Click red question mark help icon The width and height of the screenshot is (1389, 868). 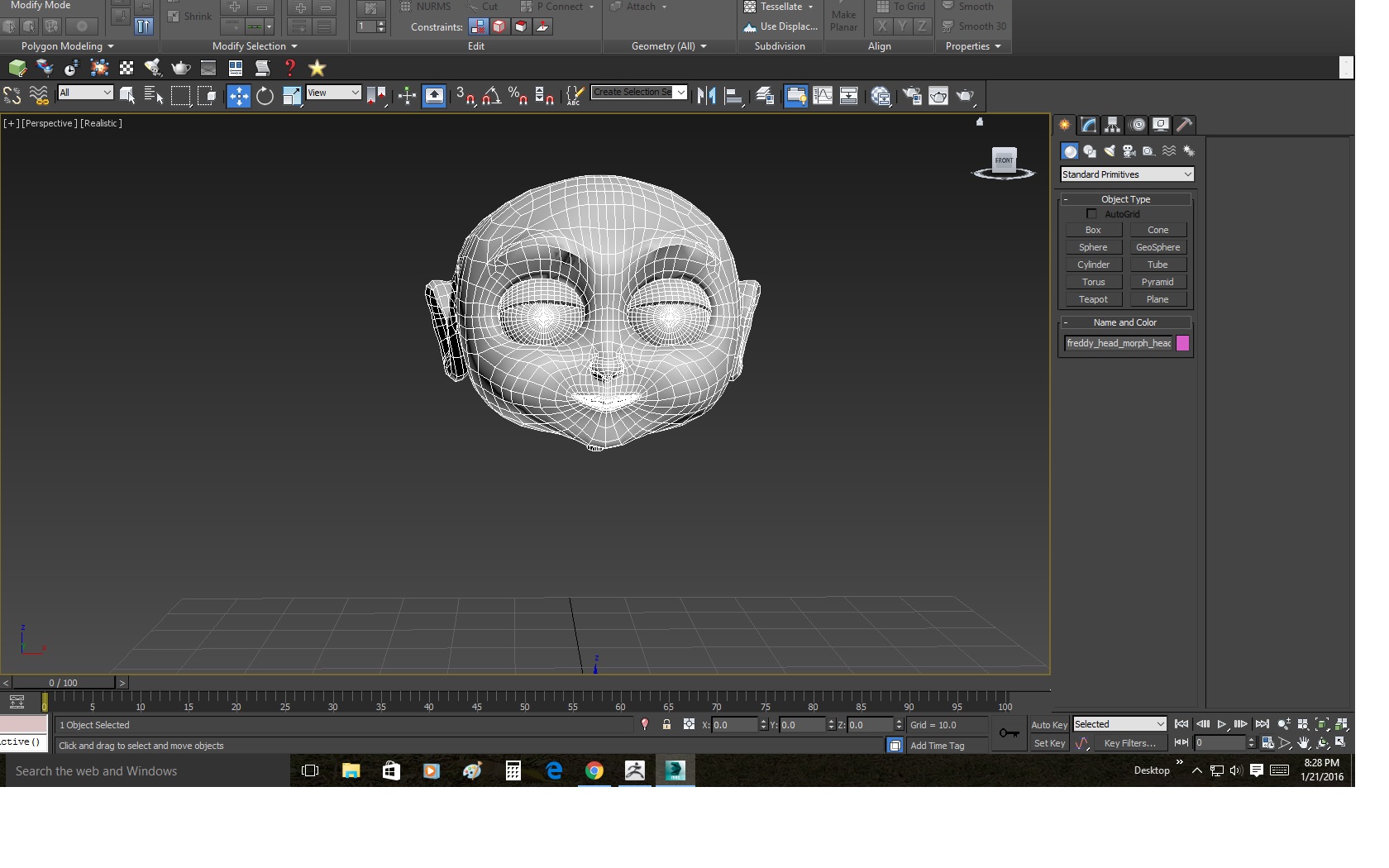(x=289, y=68)
